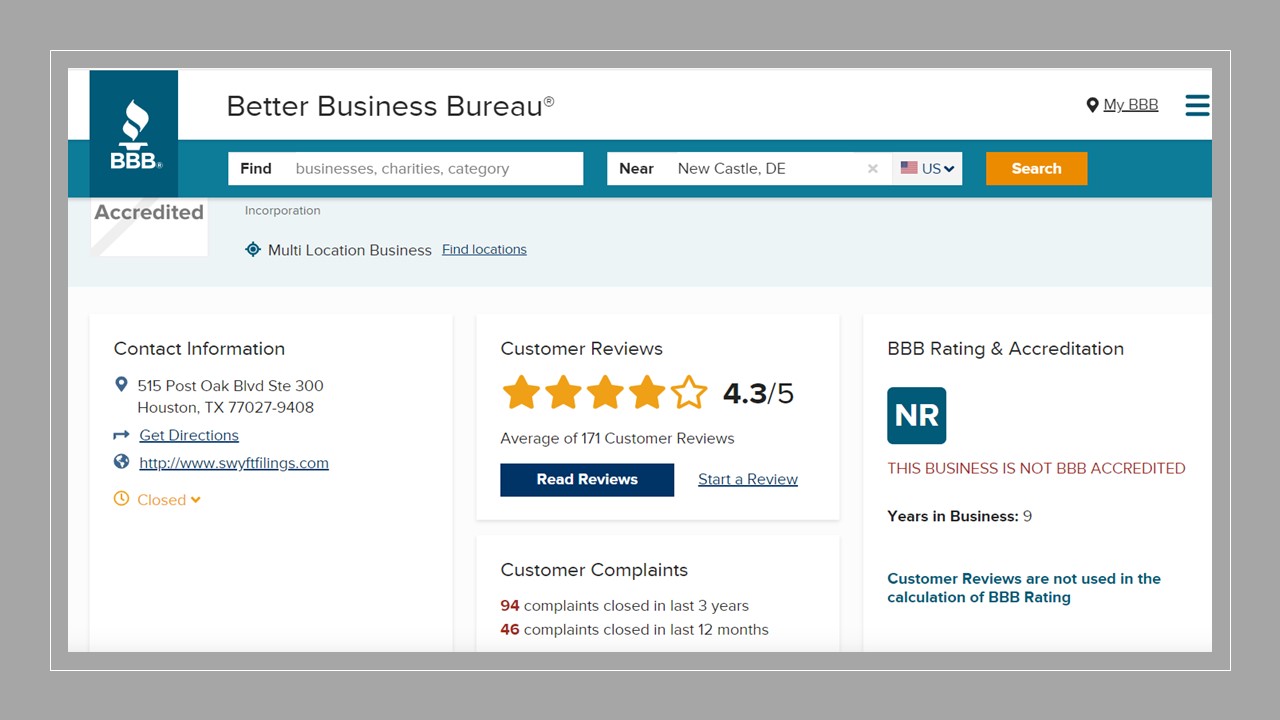Open swyftfilings.com website link
This screenshot has height=720, width=1280.
click(x=234, y=463)
